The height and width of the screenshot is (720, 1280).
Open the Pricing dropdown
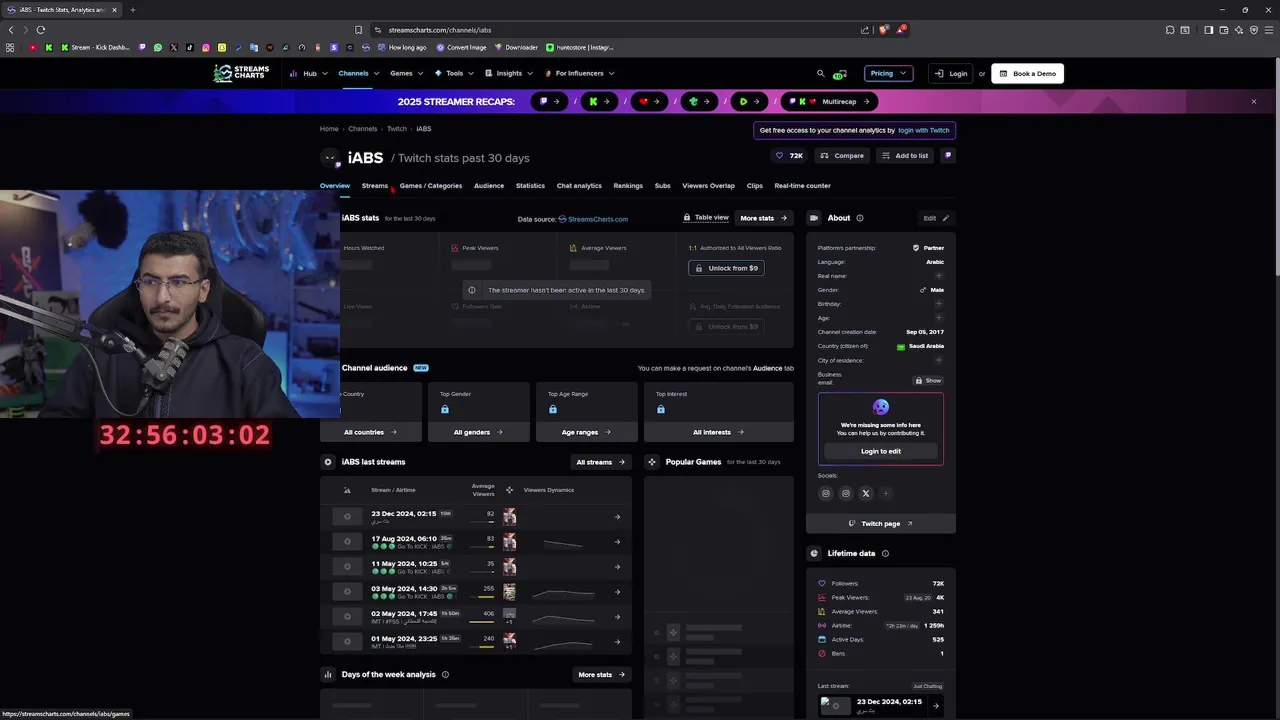click(888, 73)
